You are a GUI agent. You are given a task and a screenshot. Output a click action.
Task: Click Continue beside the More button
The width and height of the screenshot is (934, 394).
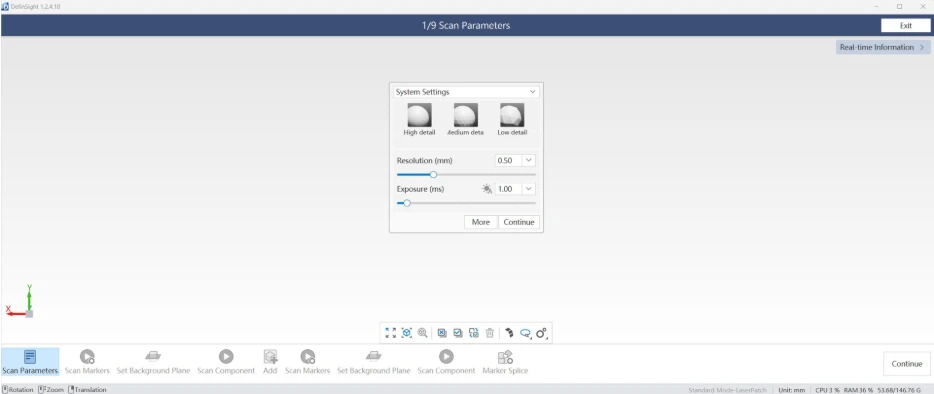click(x=519, y=222)
